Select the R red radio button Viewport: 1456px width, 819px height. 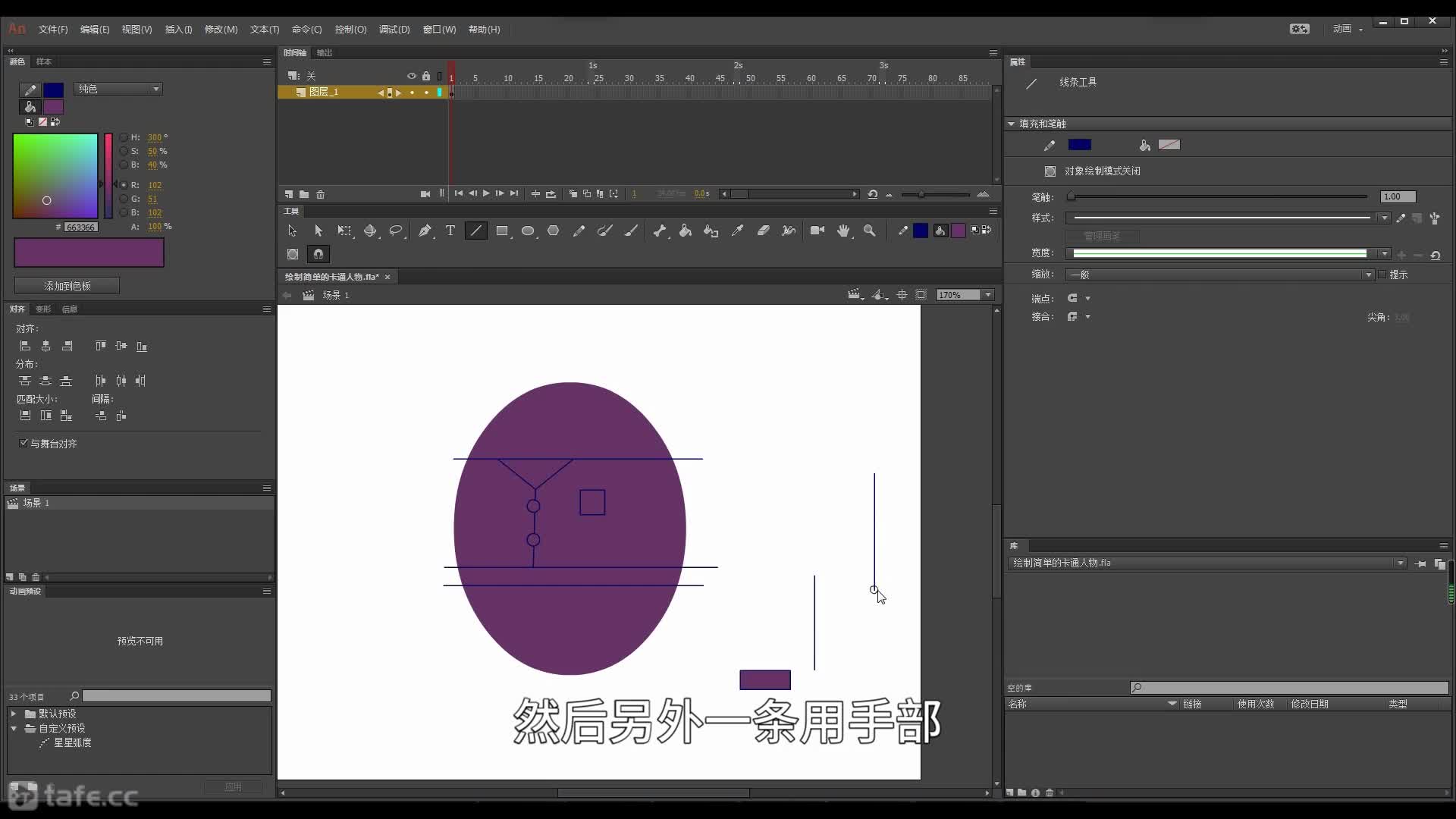tap(124, 185)
